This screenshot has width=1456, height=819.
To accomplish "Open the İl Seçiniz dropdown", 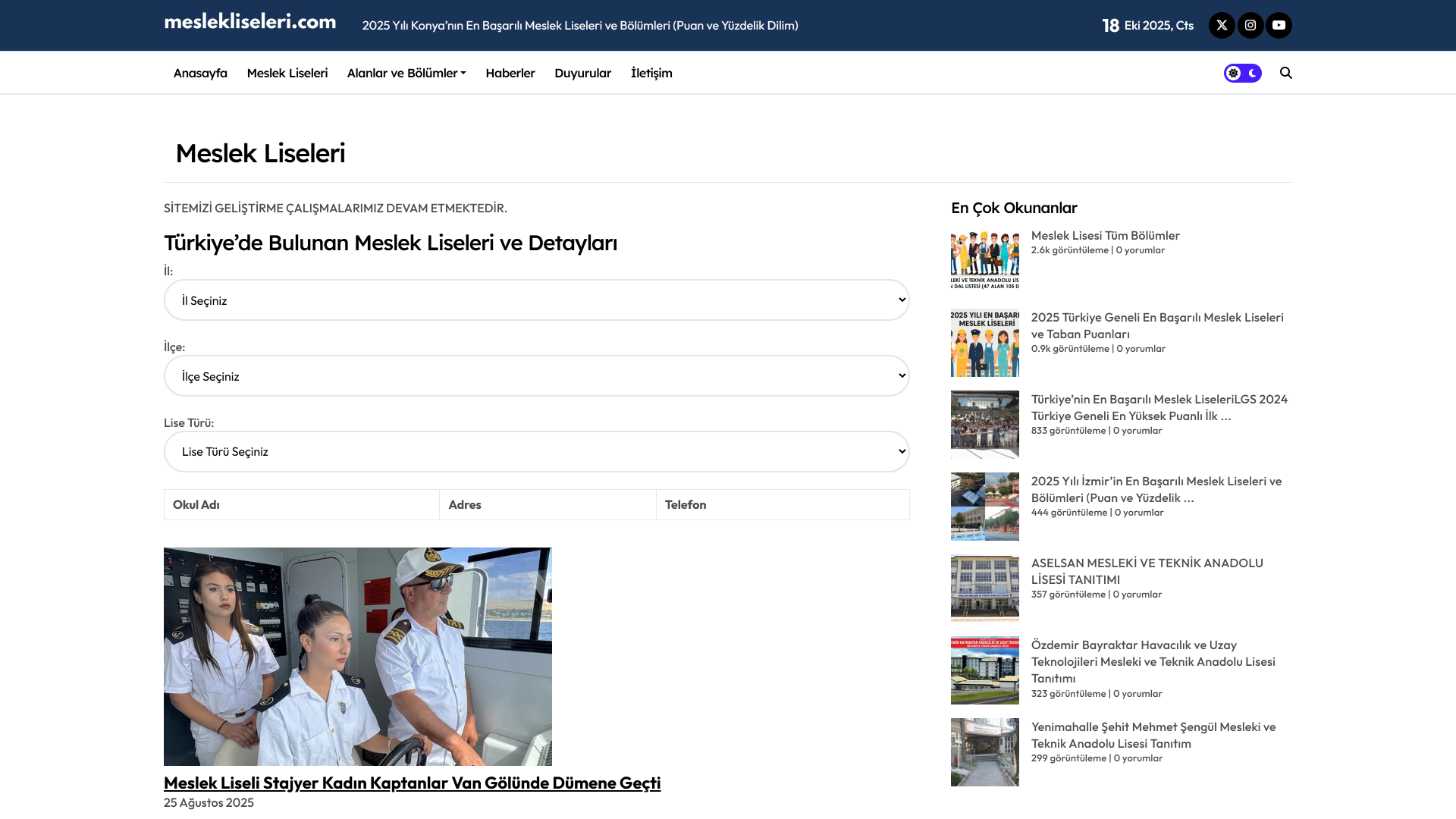I will [x=536, y=300].
